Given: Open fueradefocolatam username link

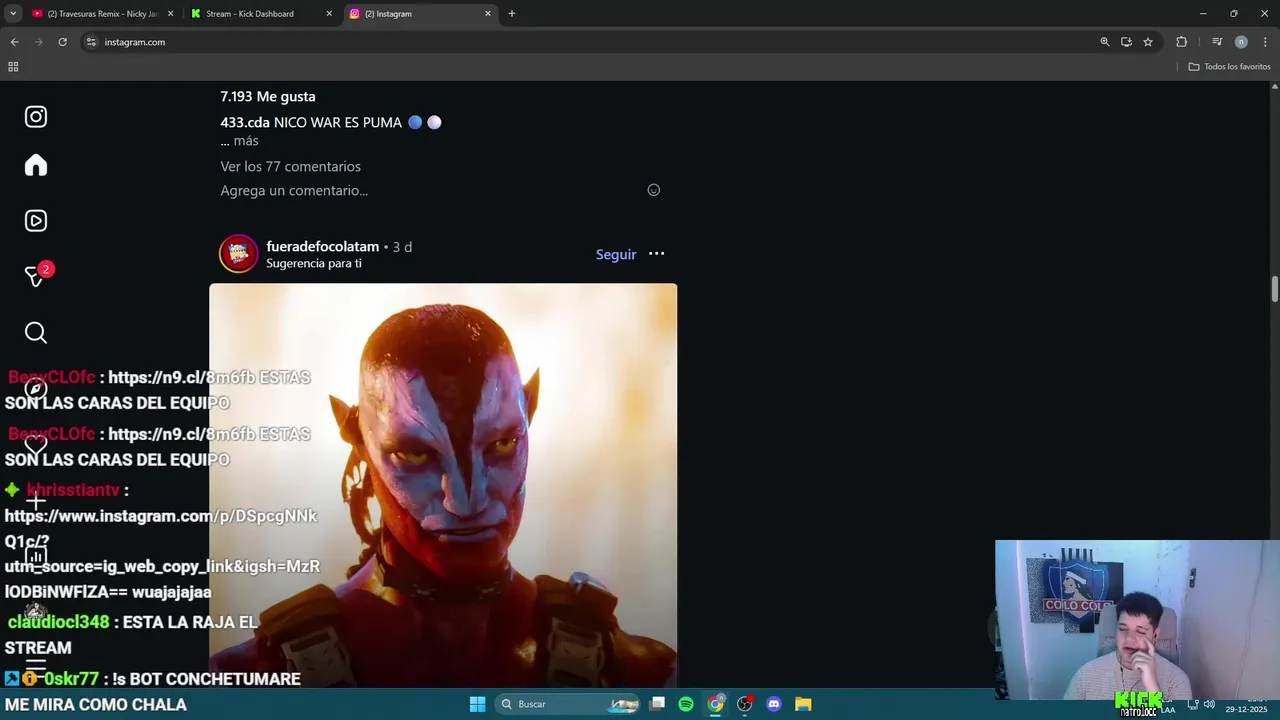Looking at the screenshot, I should [323, 246].
